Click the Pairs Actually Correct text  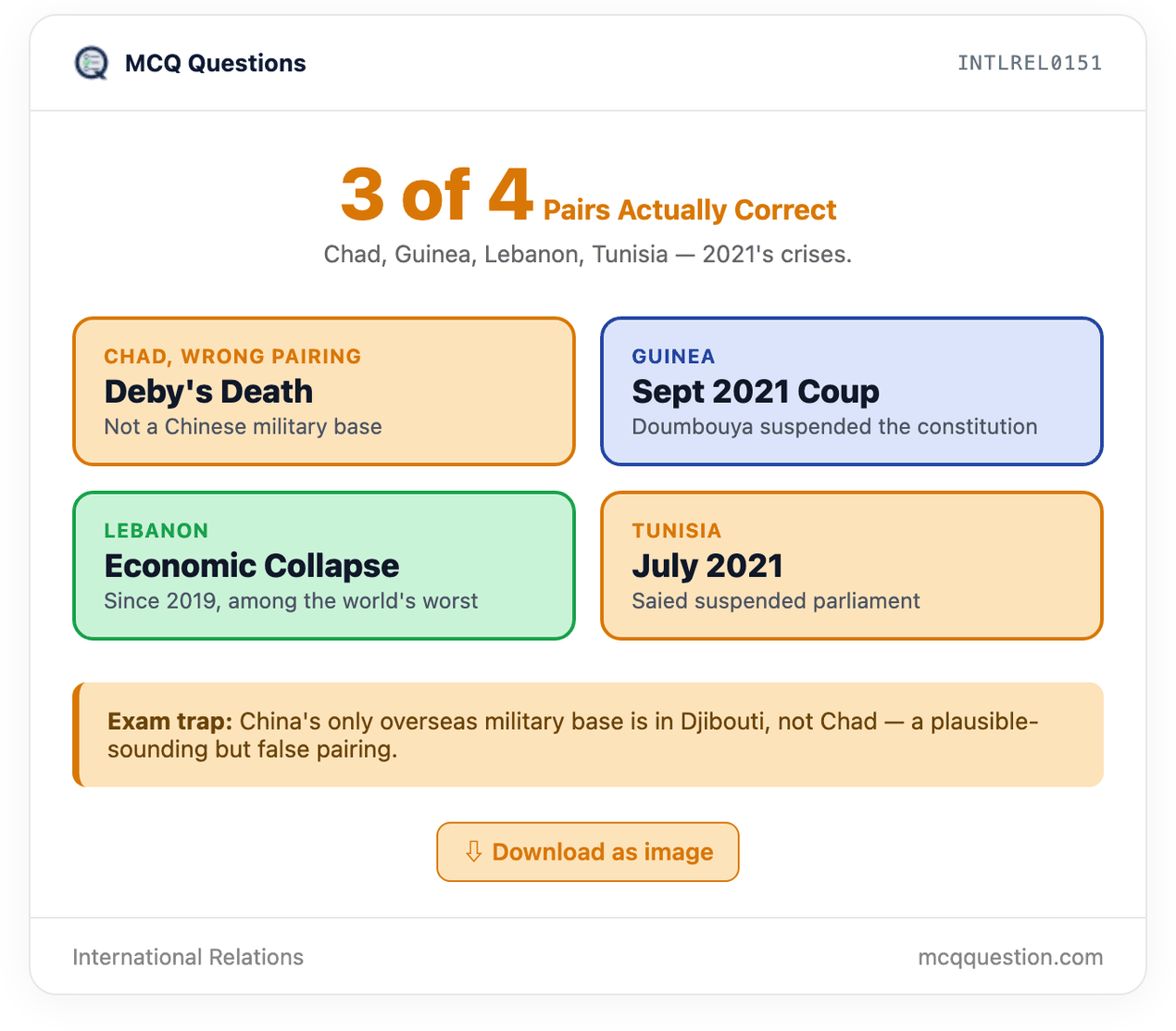(x=690, y=210)
